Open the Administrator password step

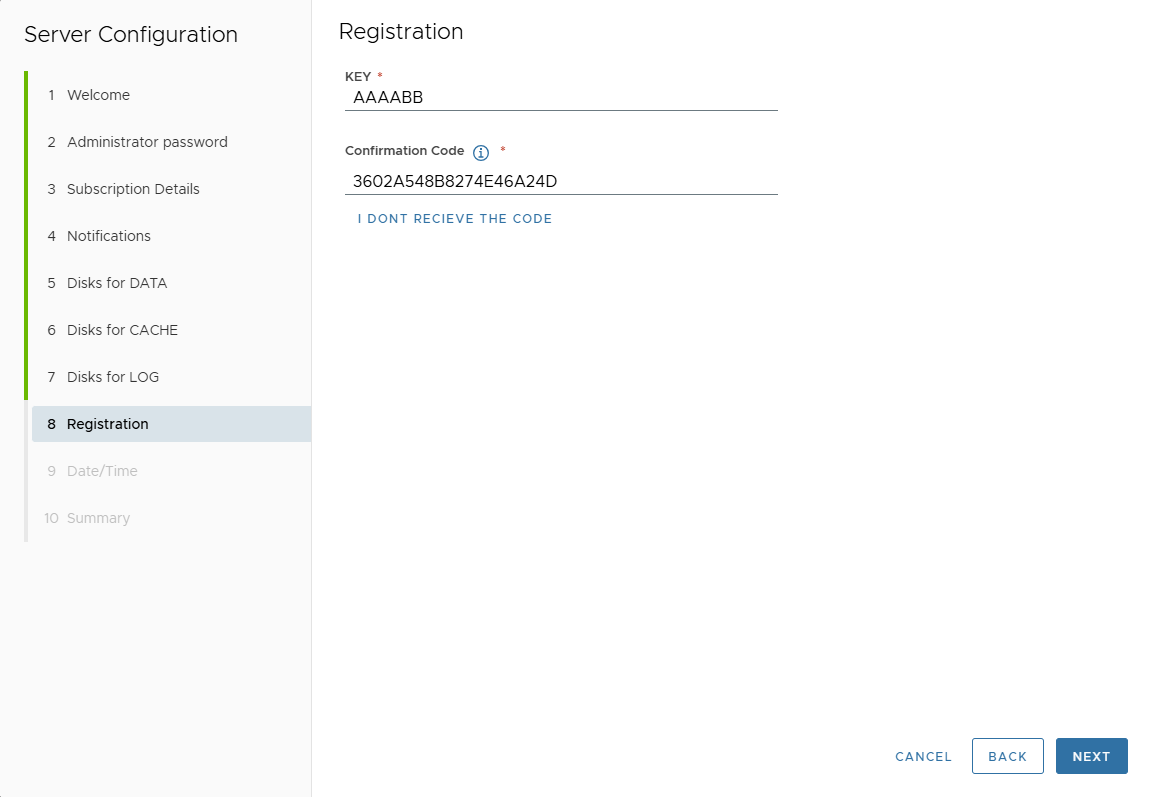click(x=147, y=142)
